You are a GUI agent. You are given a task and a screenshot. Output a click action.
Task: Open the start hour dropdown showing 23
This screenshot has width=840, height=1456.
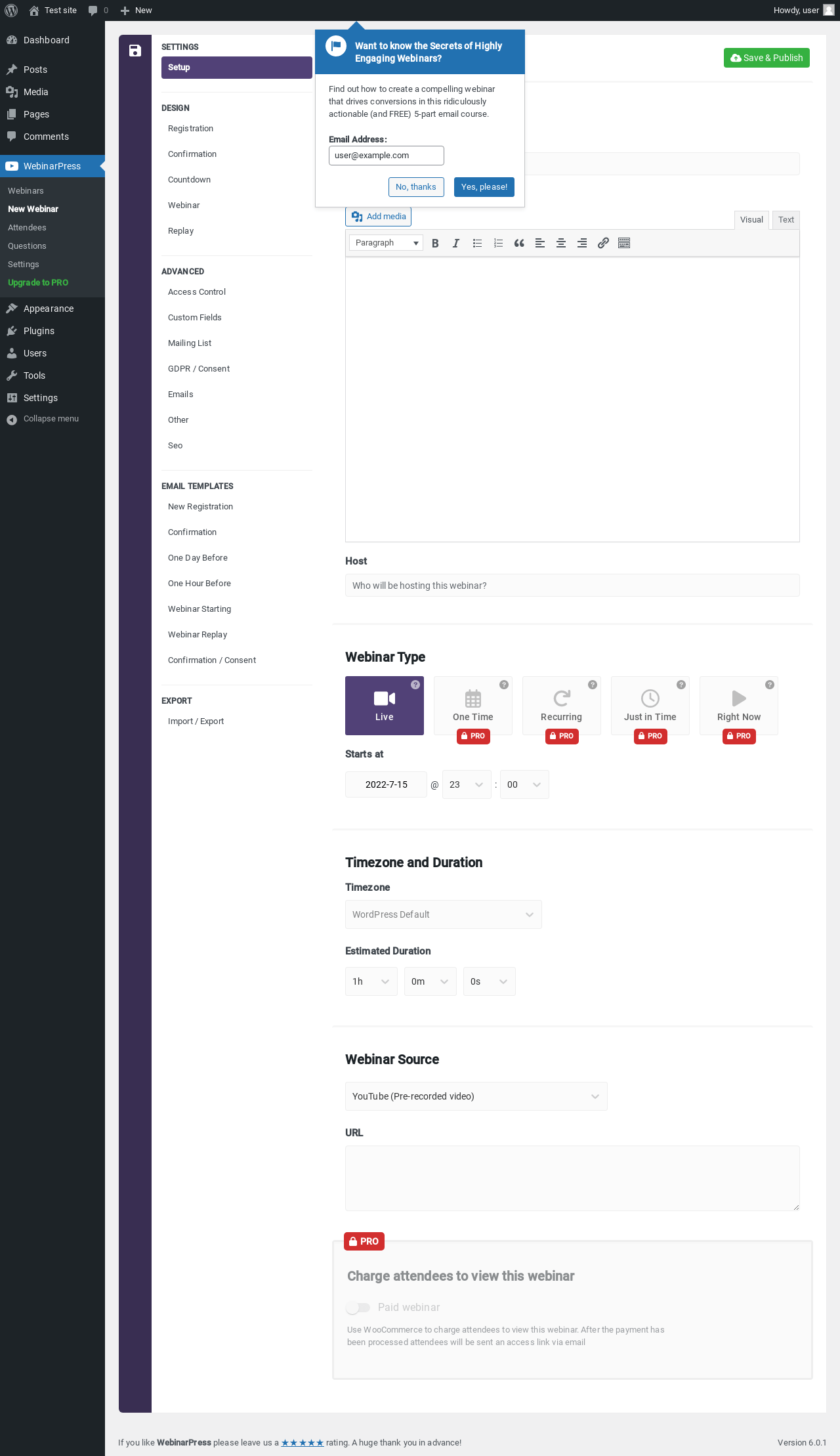pos(467,784)
